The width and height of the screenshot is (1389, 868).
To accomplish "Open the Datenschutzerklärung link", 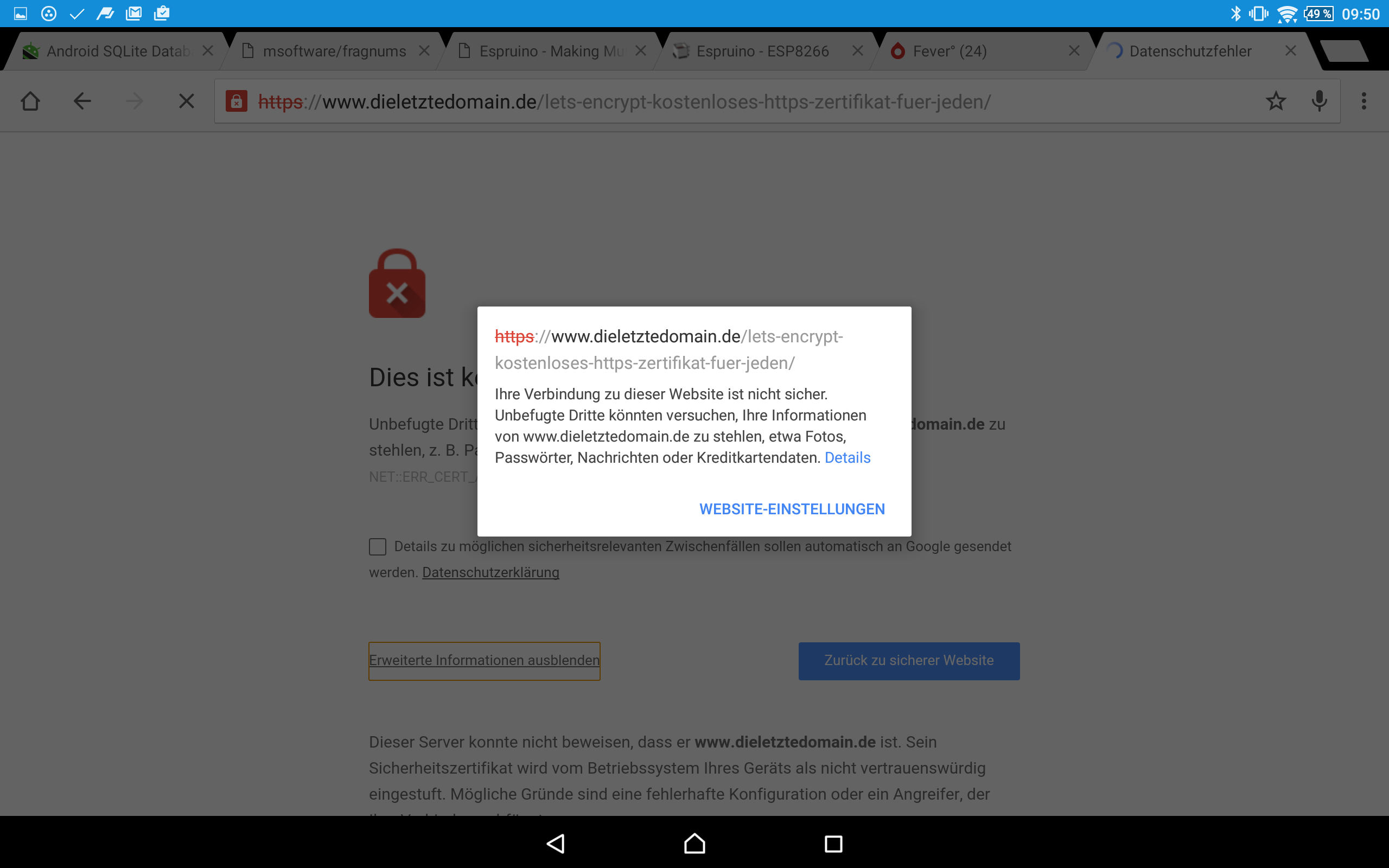I will (x=490, y=572).
